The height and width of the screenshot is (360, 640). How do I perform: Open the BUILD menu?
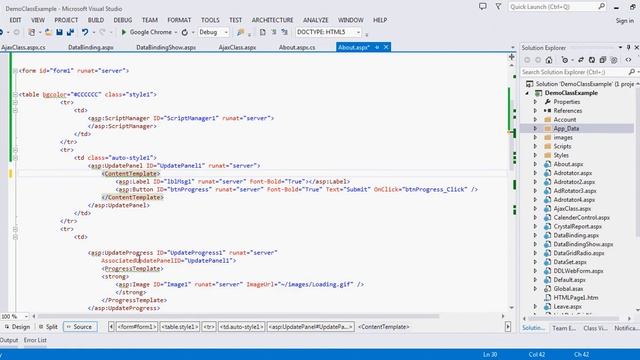[x=96, y=20]
